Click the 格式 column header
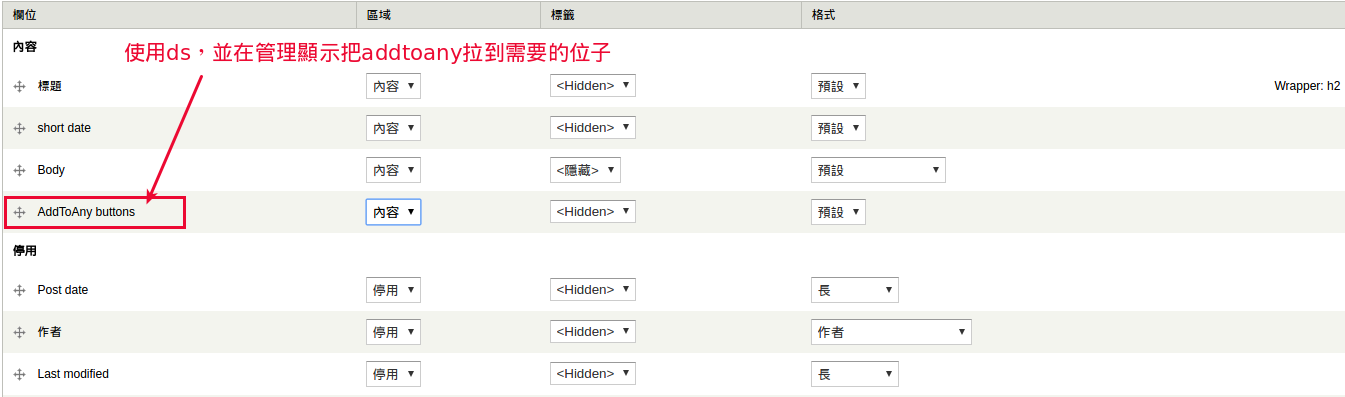The image size is (1345, 397). tap(824, 15)
